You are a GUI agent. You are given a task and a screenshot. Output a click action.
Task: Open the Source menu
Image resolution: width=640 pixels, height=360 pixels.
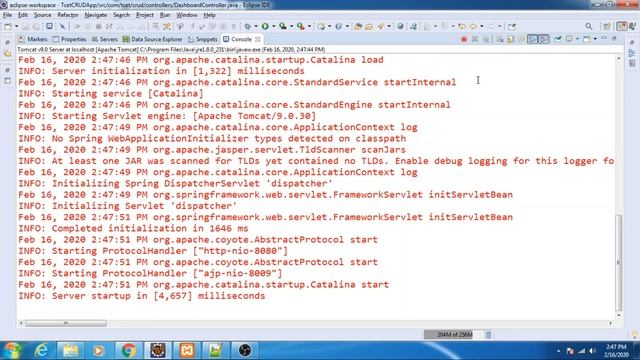pos(42,15)
